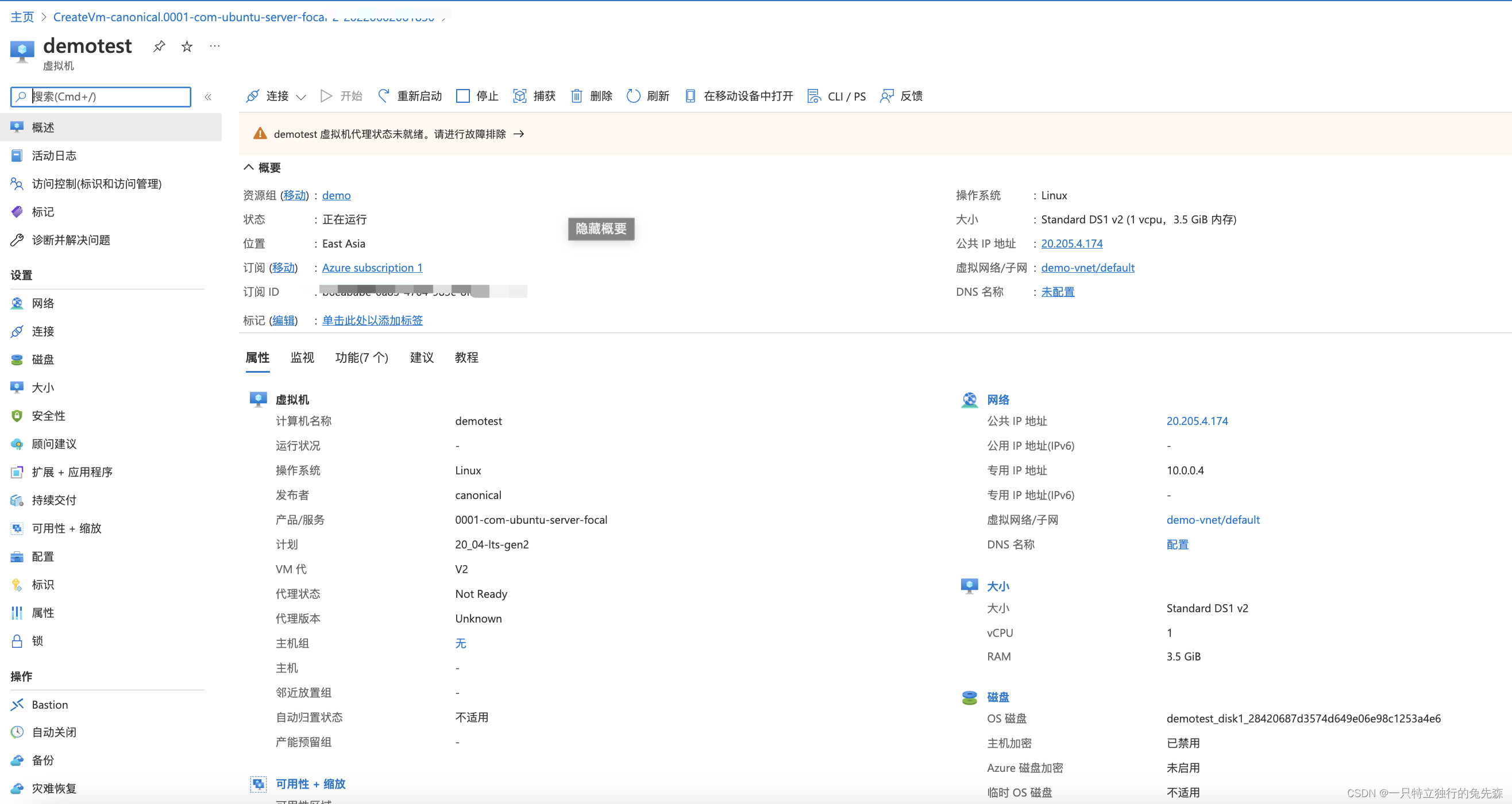Open the demo-vnet/default link in Essentials
This screenshot has width=1512, height=804.
coord(1087,268)
